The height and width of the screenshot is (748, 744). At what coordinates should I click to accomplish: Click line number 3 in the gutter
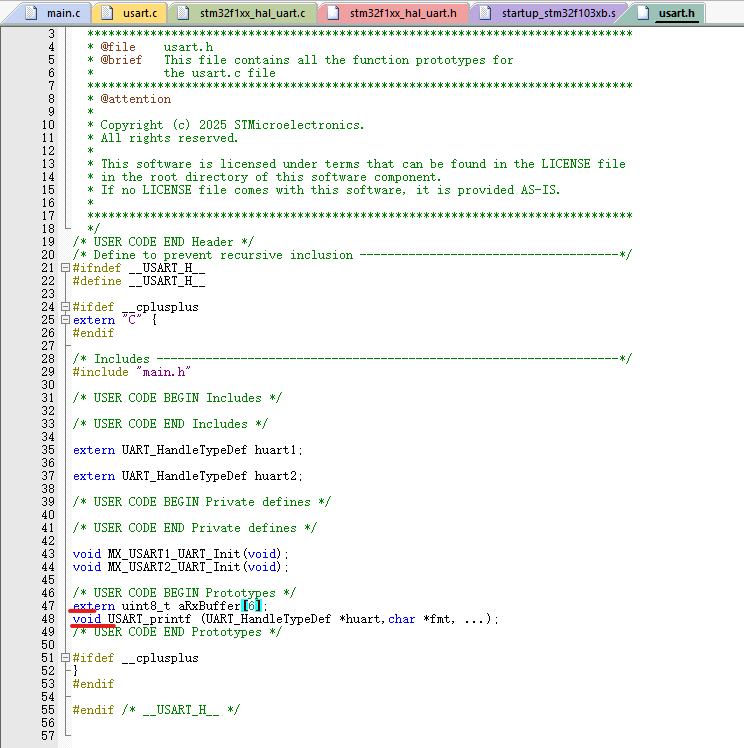click(52, 34)
